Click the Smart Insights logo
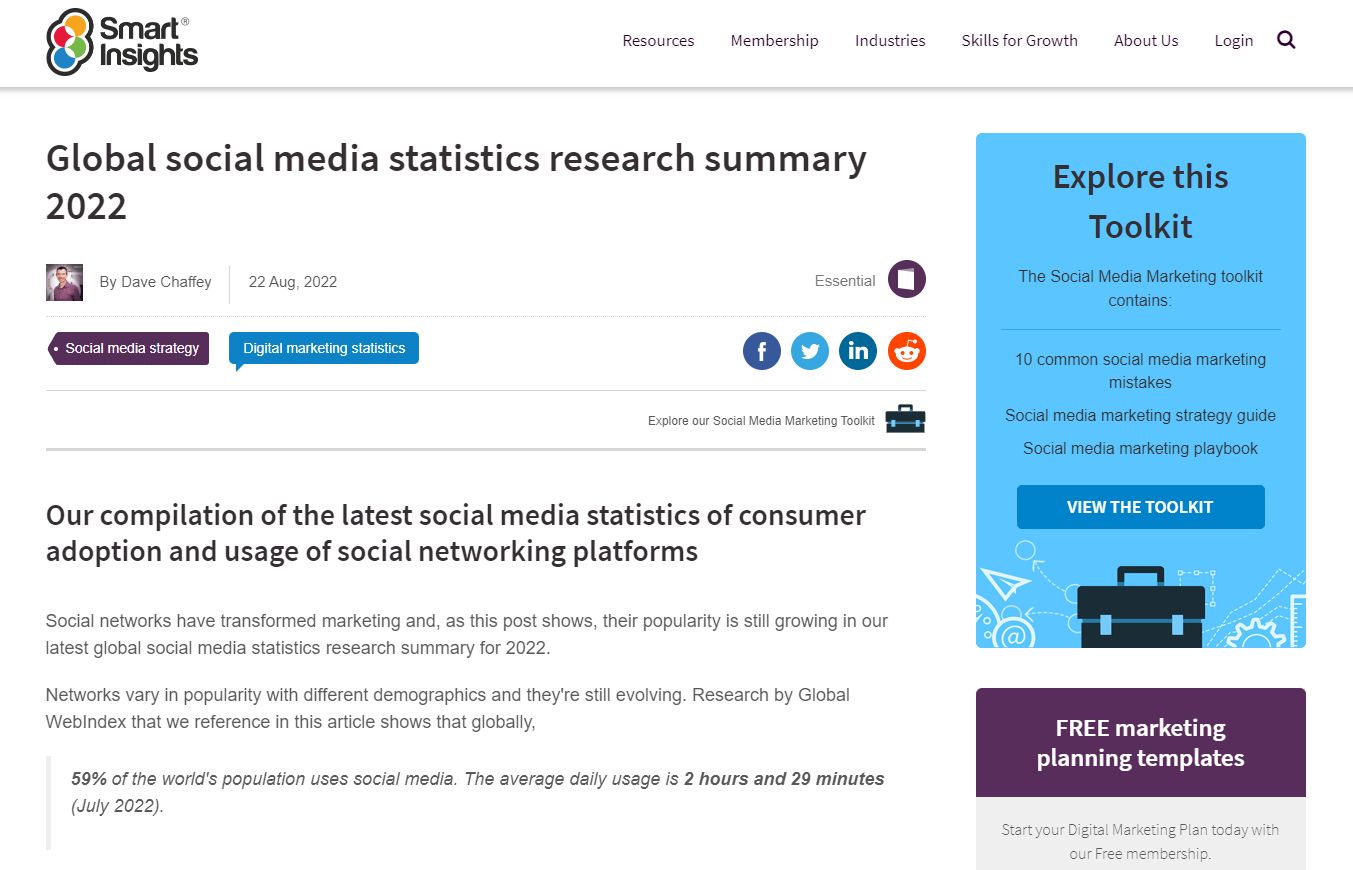This screenshot has height=870, width=1353. click(122, 42)
